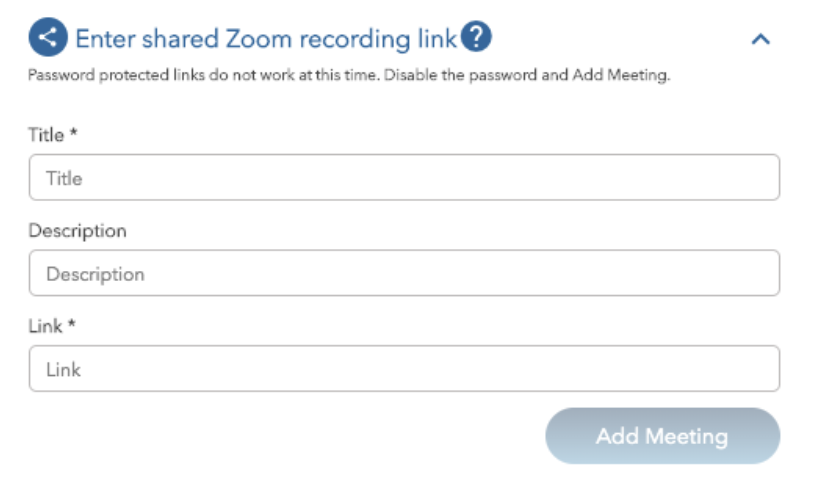
Task: Click the round share icon beside the heading
Action: (x=48, y=37)
